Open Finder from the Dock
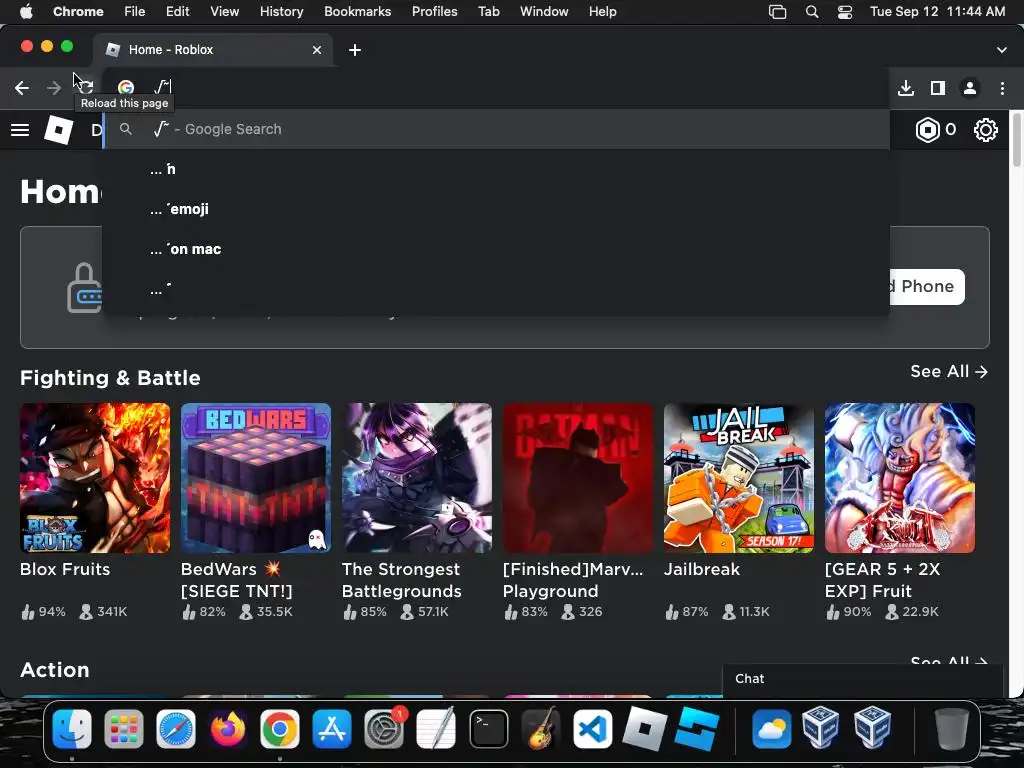The height and width of the screenshot is (768, 1024). [x=72, y=728]
